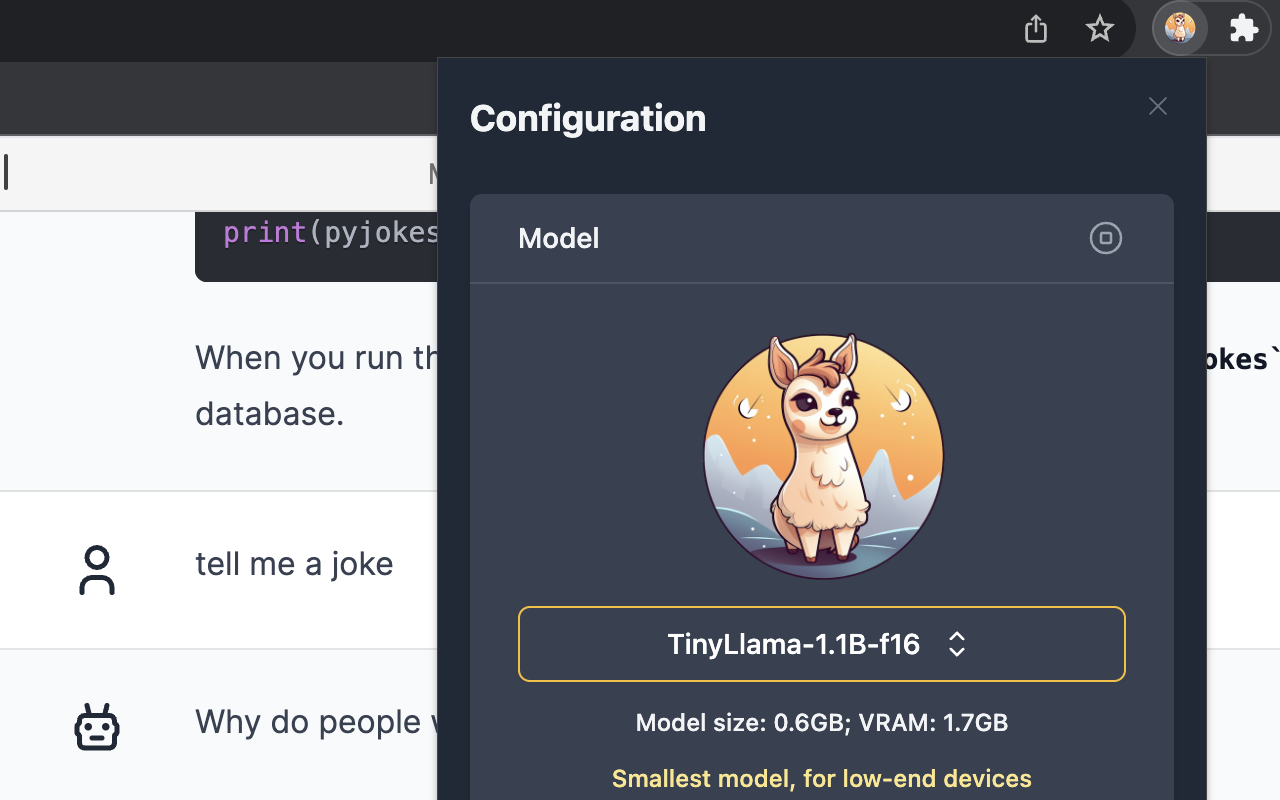Open the browser Extensions puzzle icon
This screenshot has height=800, width=1280.
click(x=1243, y=29)
